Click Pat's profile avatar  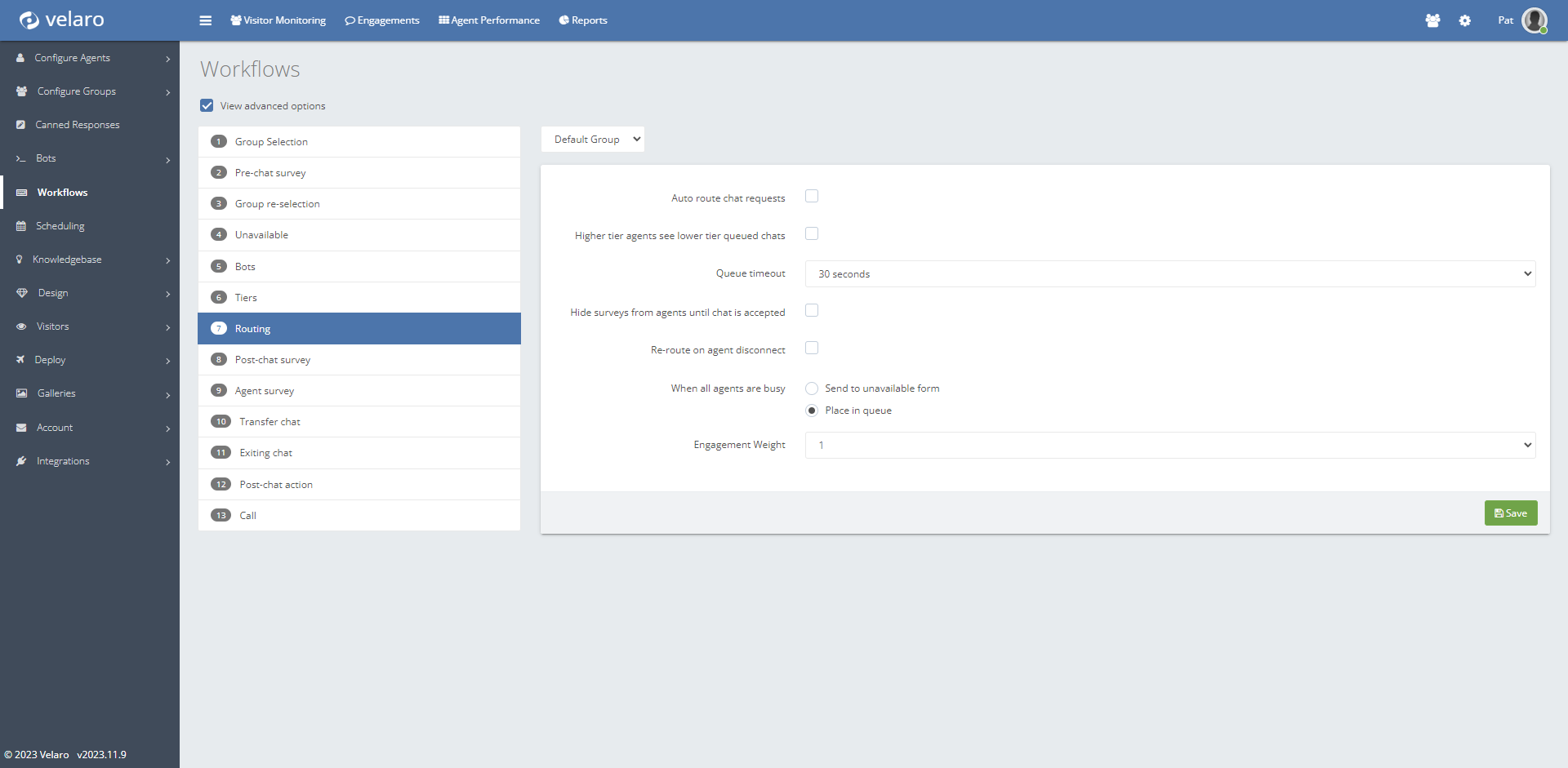tap(1534, 20)
